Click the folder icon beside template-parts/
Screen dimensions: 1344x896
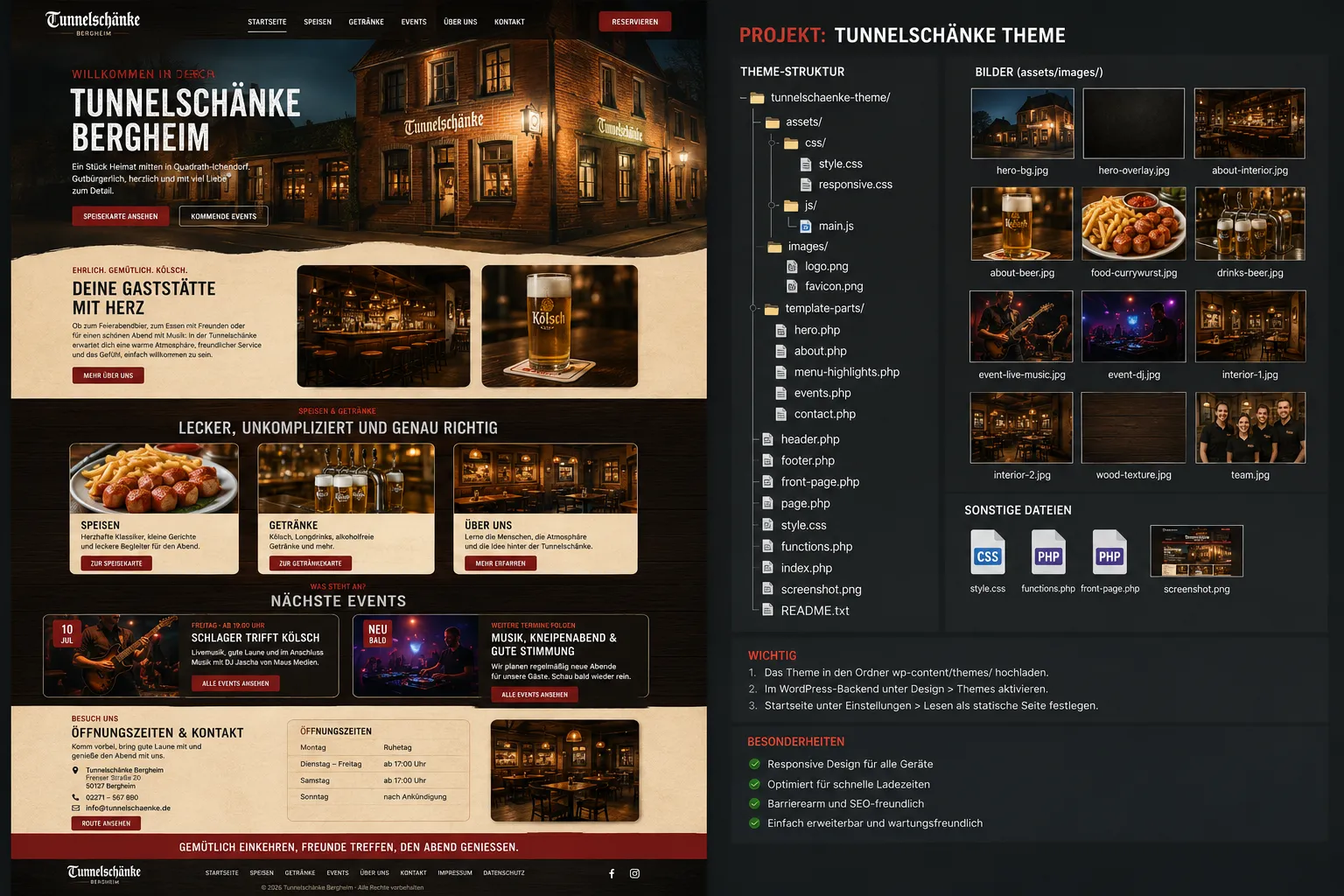pyautogui.click(x=771, y=309)
